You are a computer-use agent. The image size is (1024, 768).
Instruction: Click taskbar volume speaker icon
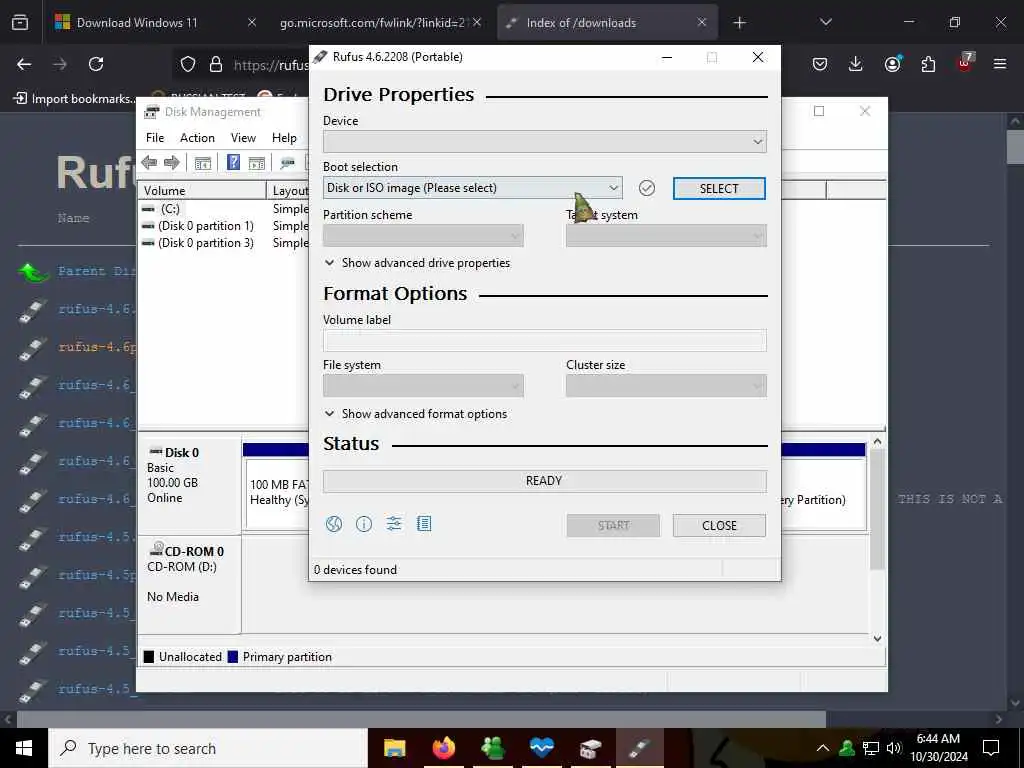click(x=894, y=748)
